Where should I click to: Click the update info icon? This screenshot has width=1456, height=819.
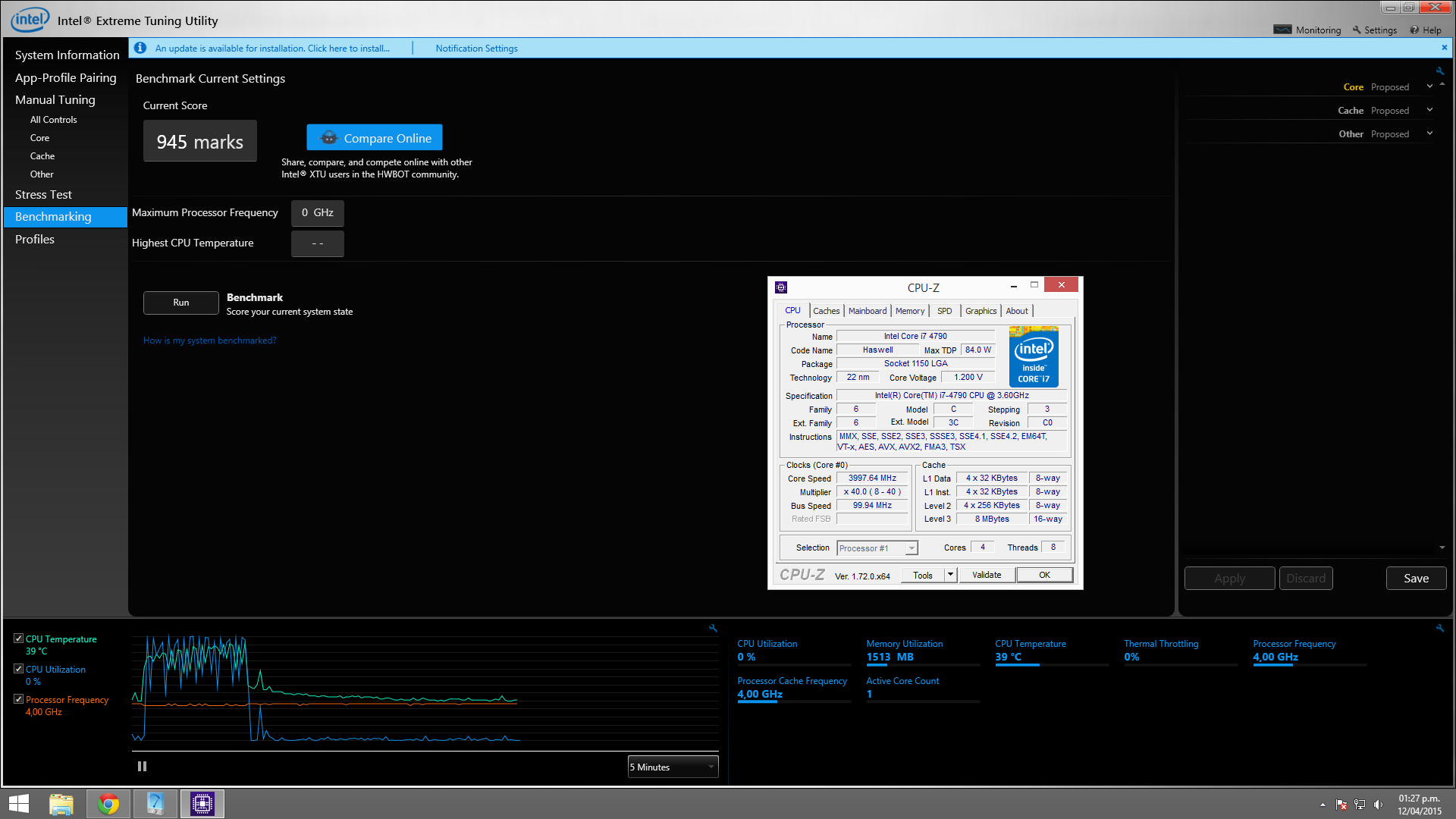coord(140,48)
